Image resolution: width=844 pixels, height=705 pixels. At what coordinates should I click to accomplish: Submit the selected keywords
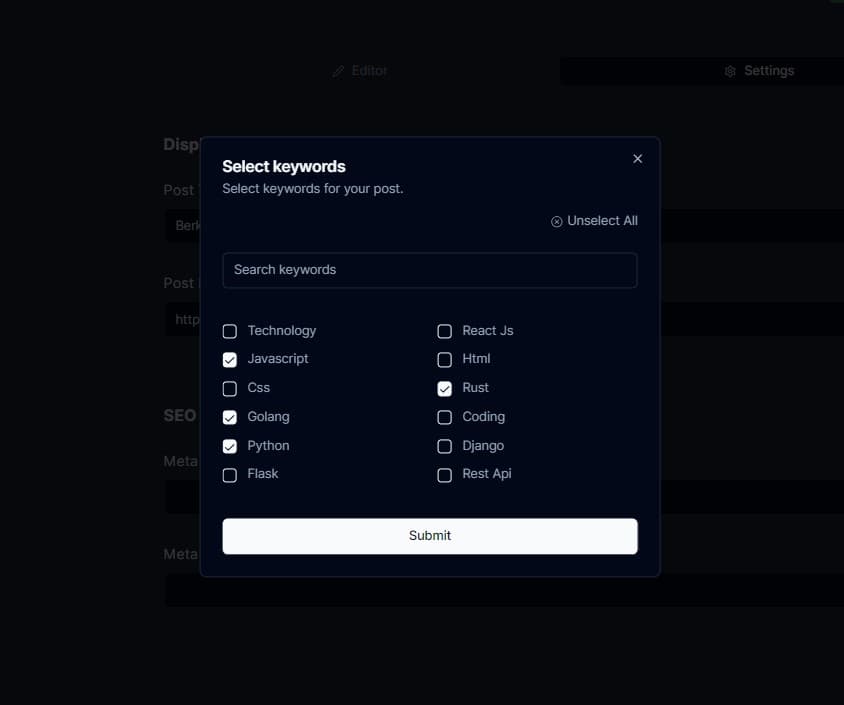tap(430, 536)
